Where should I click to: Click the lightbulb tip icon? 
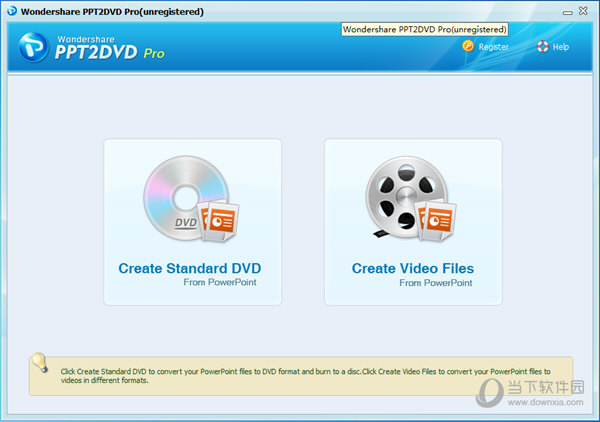pyautogui.click(x=39, y=362)
